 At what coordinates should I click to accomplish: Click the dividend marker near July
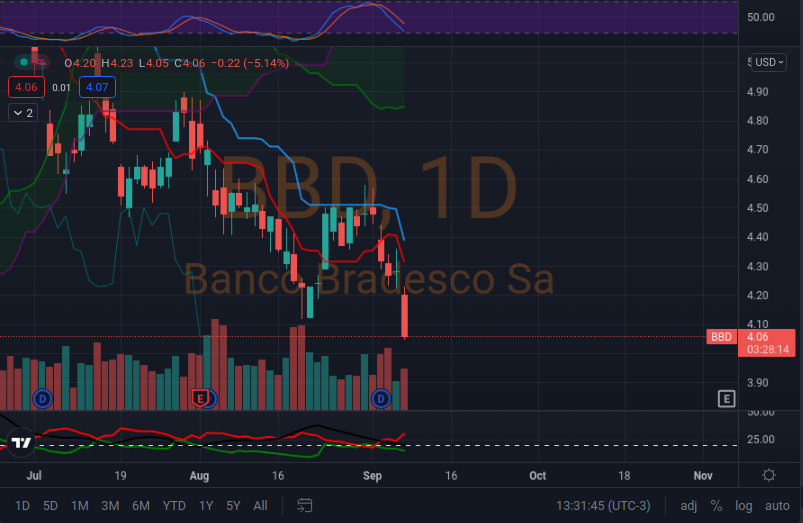pyautogui.click(x=42, y=398)
